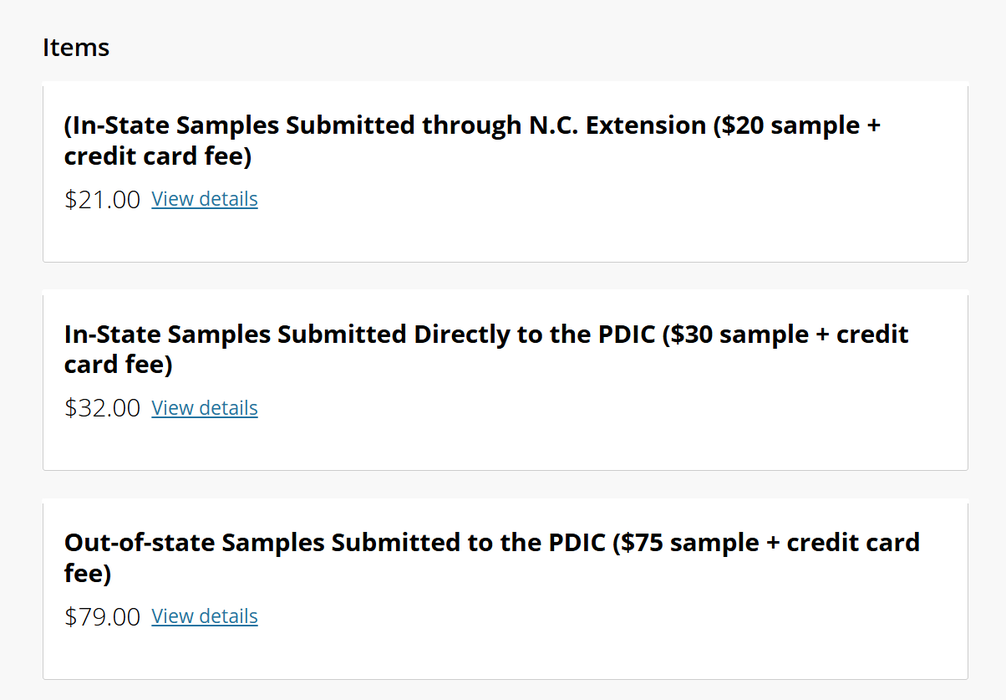Click the Items heading

pos(76,47)
